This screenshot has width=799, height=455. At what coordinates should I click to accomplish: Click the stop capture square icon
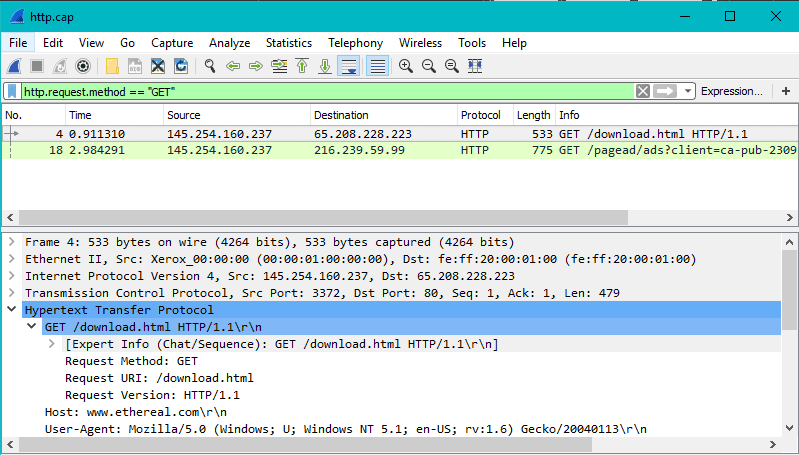[x=37, y=66]
